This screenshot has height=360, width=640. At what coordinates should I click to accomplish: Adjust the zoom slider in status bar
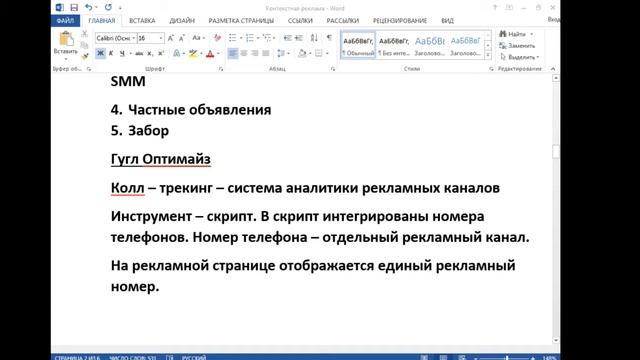pyautogui.click(x=507, y=358)
